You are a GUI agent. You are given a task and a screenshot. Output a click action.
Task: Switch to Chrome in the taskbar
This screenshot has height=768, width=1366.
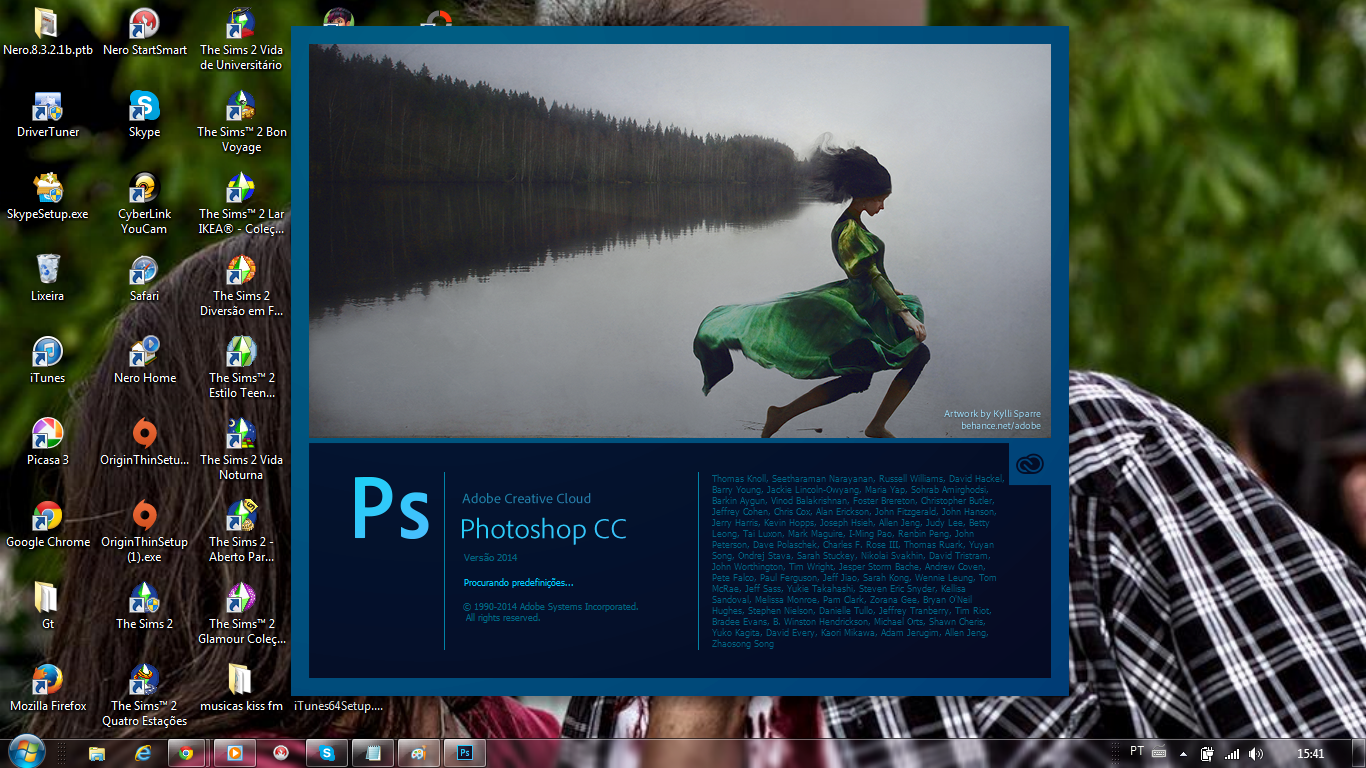click(x=187, y=753)
